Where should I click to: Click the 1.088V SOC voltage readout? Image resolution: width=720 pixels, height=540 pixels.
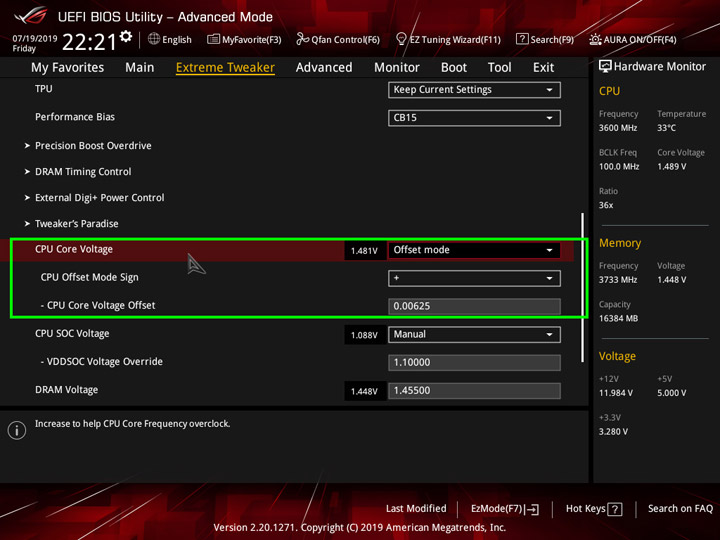pos(365,335)
